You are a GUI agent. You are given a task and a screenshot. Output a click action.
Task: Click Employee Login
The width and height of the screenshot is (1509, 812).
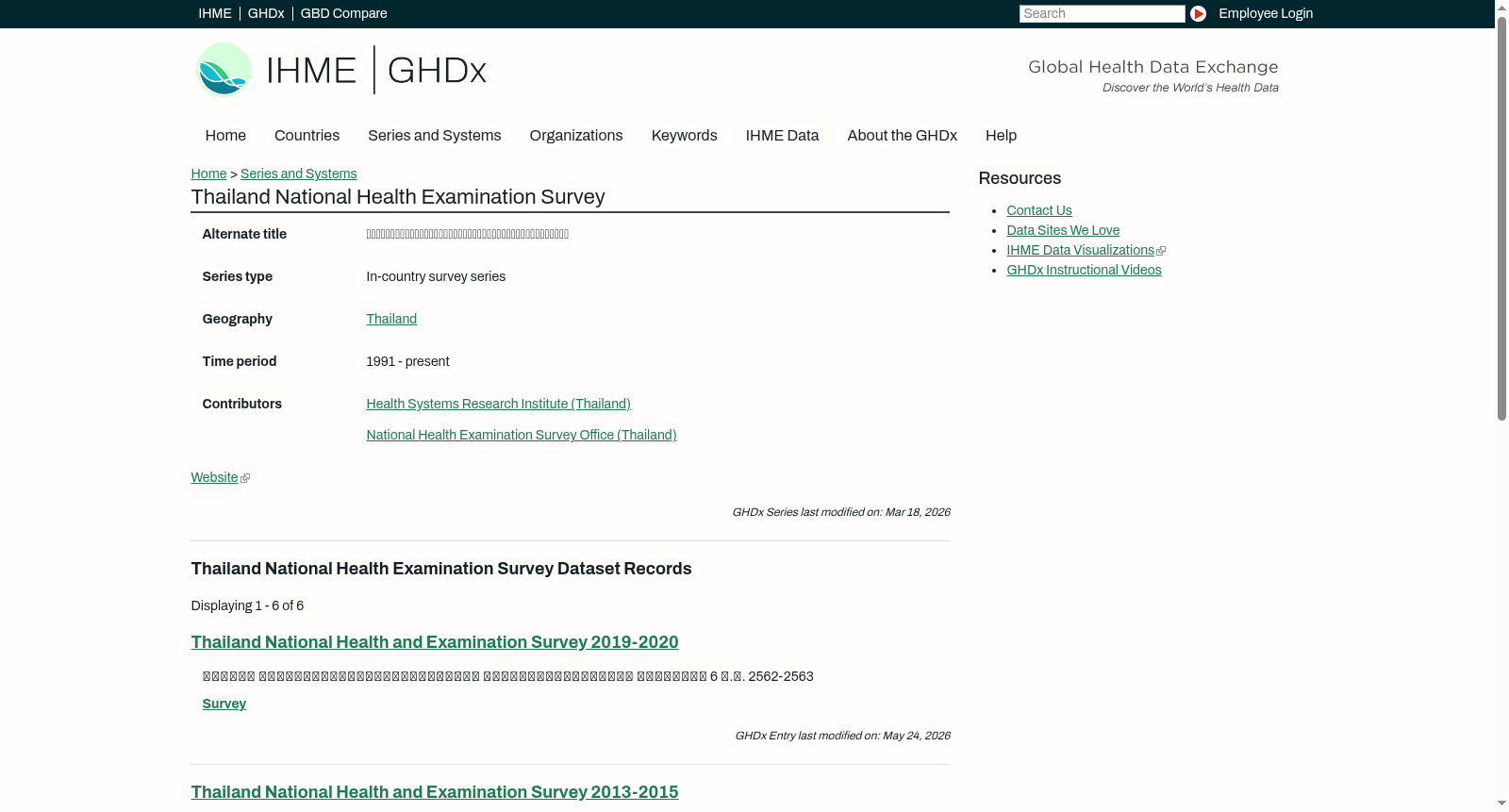coord(1266,13)
